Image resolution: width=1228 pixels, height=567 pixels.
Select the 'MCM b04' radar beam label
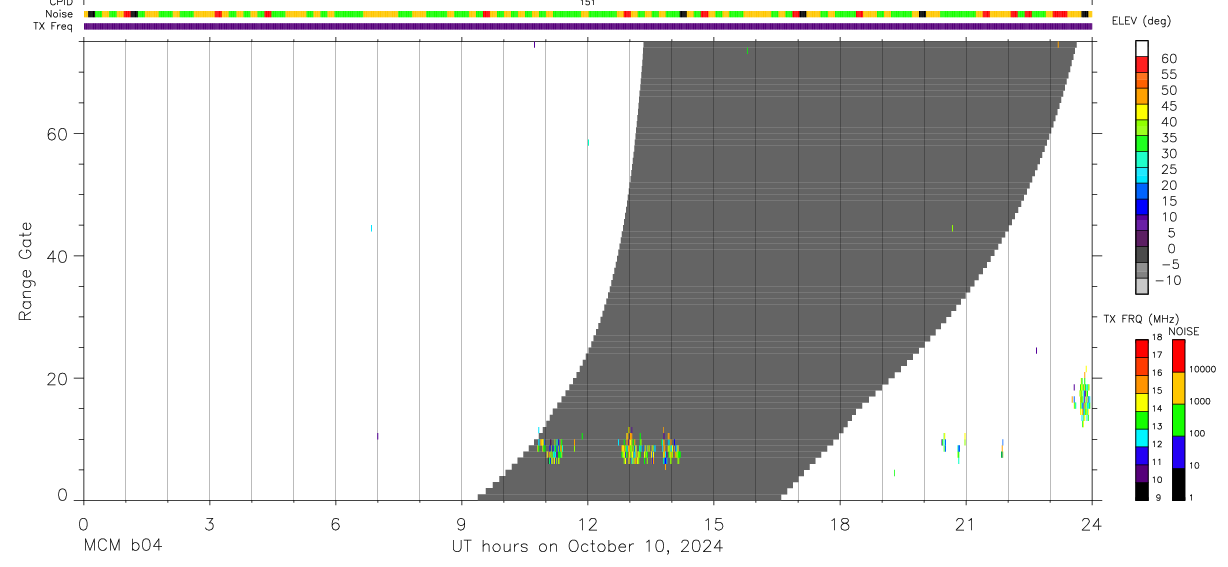point(121,546)
